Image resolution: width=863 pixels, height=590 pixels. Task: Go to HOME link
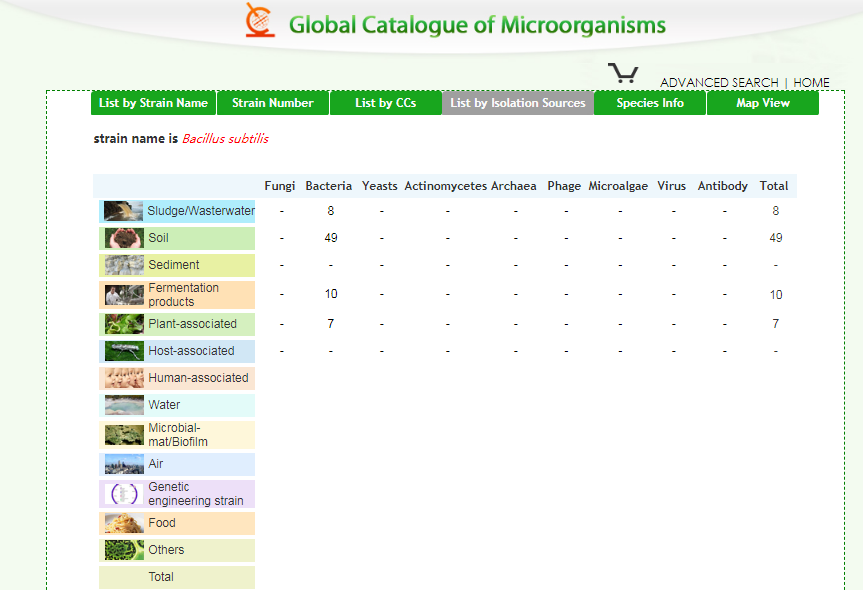pos(811,83)
